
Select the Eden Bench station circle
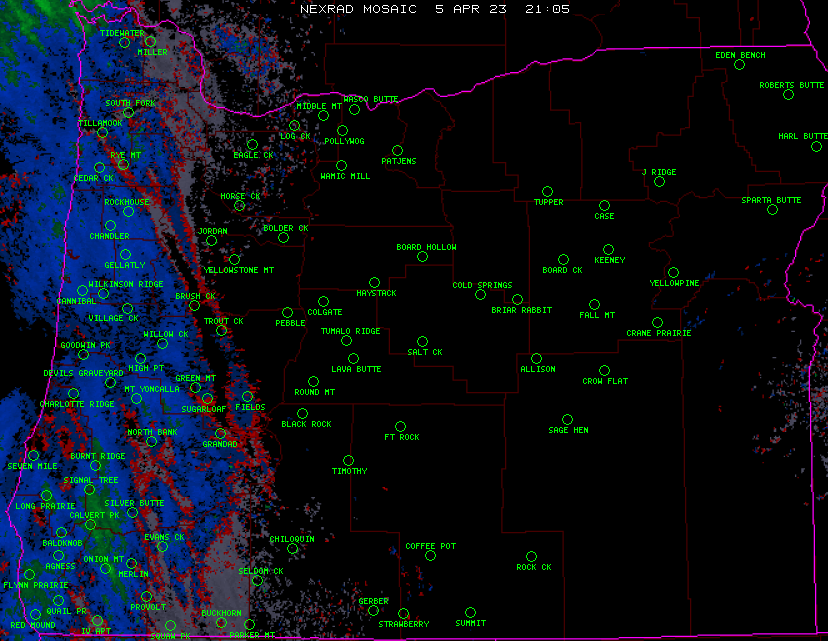(x=739, y=65)
